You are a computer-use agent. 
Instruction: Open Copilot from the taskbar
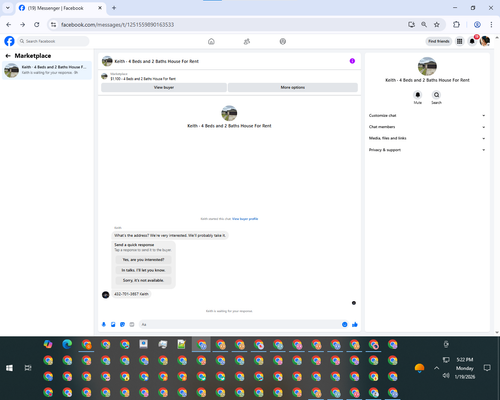point(48,344)
